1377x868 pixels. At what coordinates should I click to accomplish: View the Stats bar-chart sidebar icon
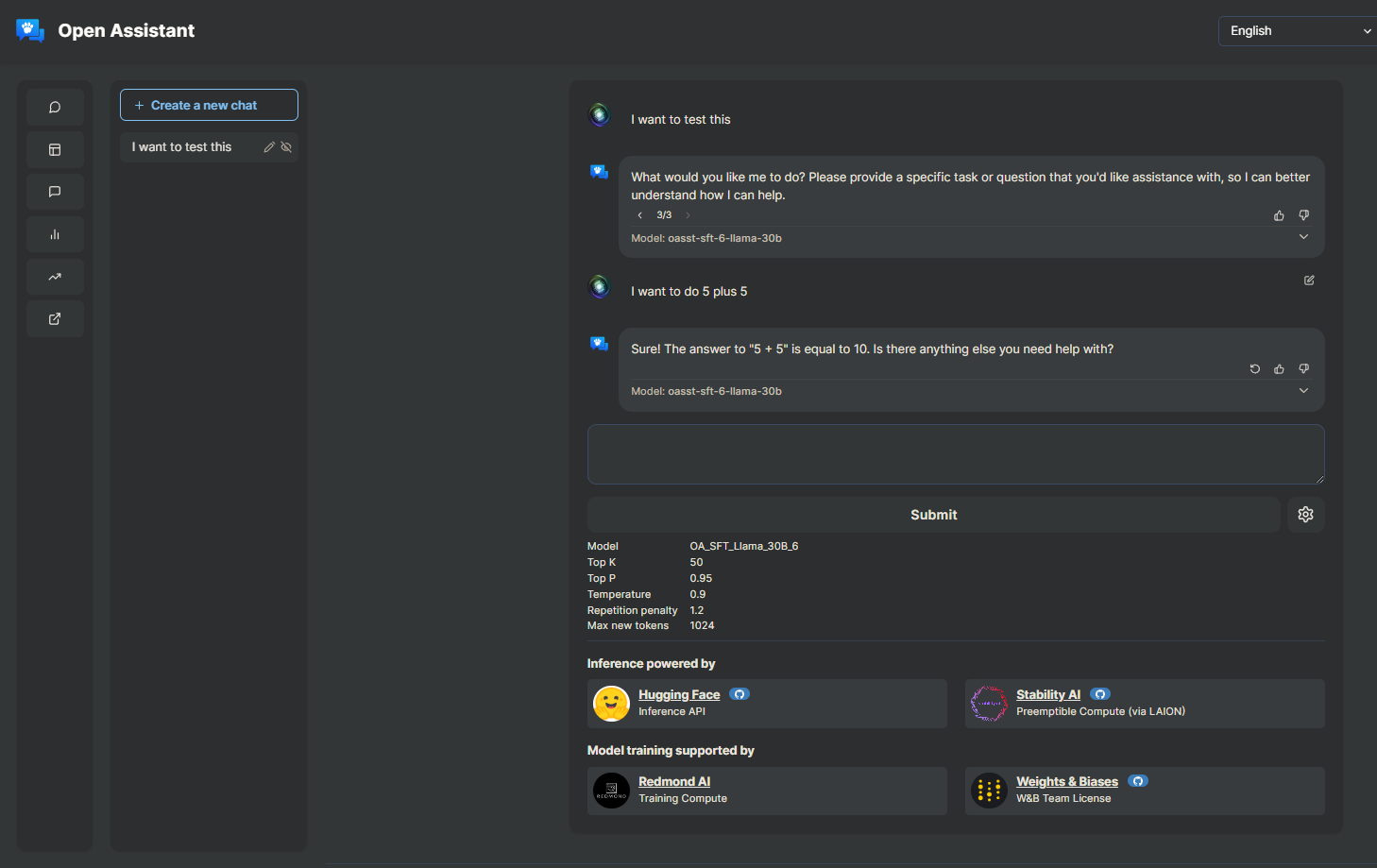pyautogui.click(x=54, y=234)
